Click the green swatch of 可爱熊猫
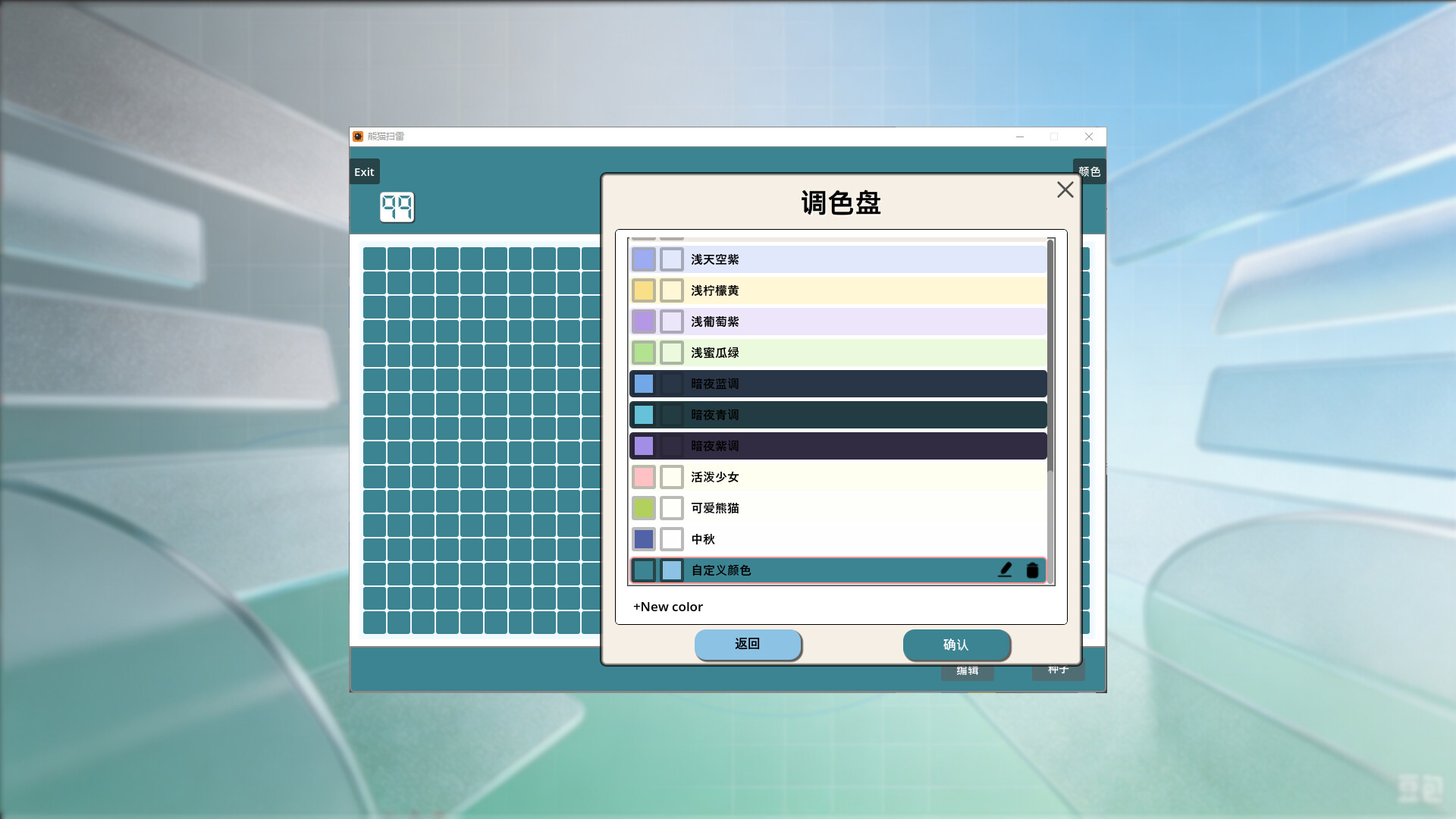Screen dimensions: 1456x819 [644, 508]
